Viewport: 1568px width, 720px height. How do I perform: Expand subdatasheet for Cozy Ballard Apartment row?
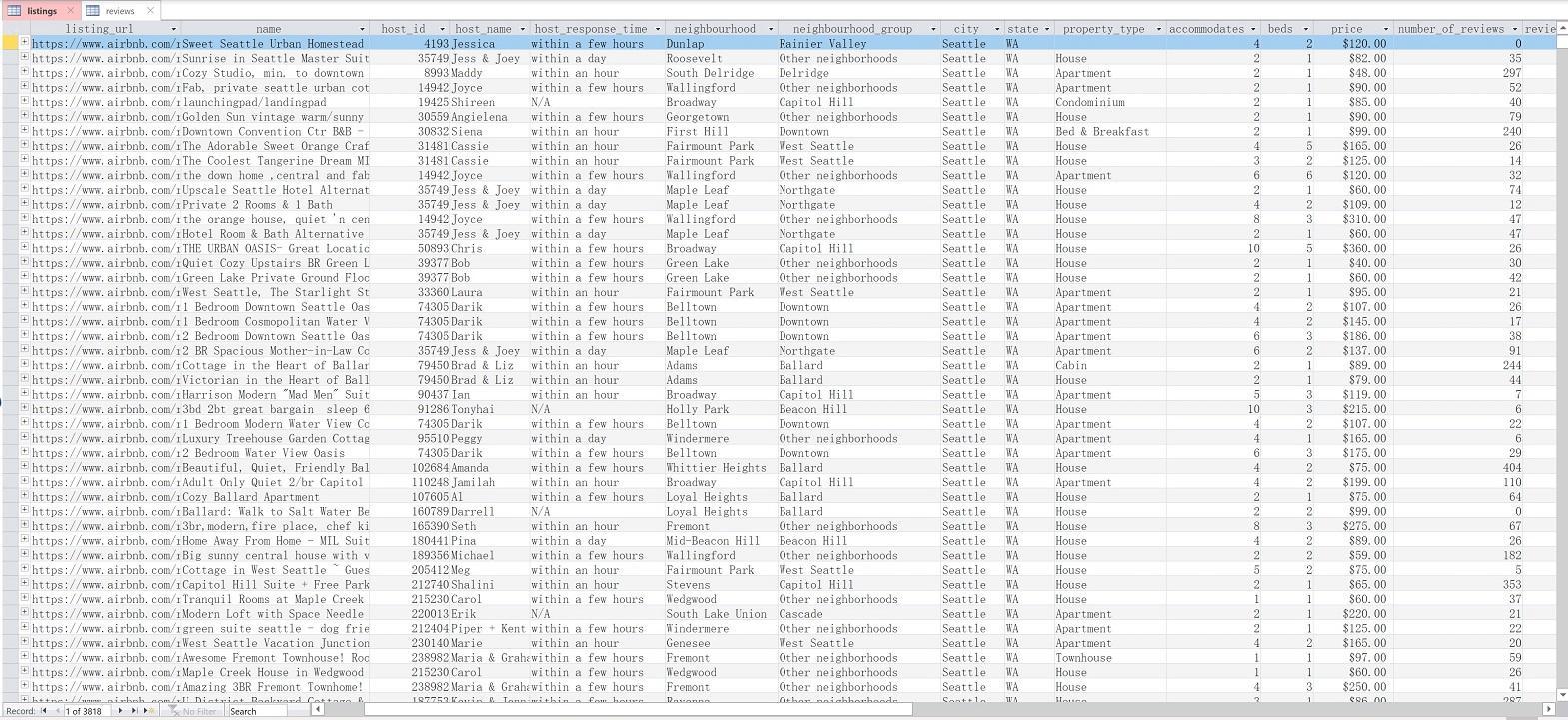click(24, 497)
